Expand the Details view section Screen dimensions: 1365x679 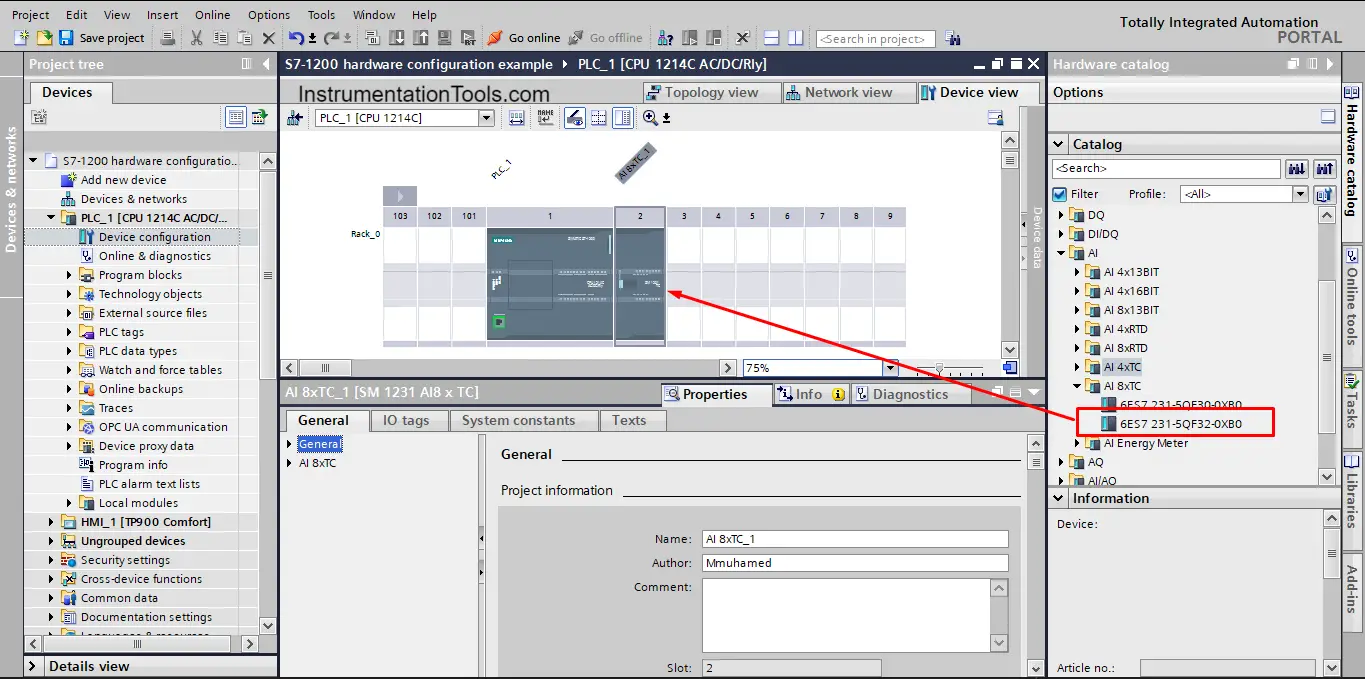[x=34, y=666]
